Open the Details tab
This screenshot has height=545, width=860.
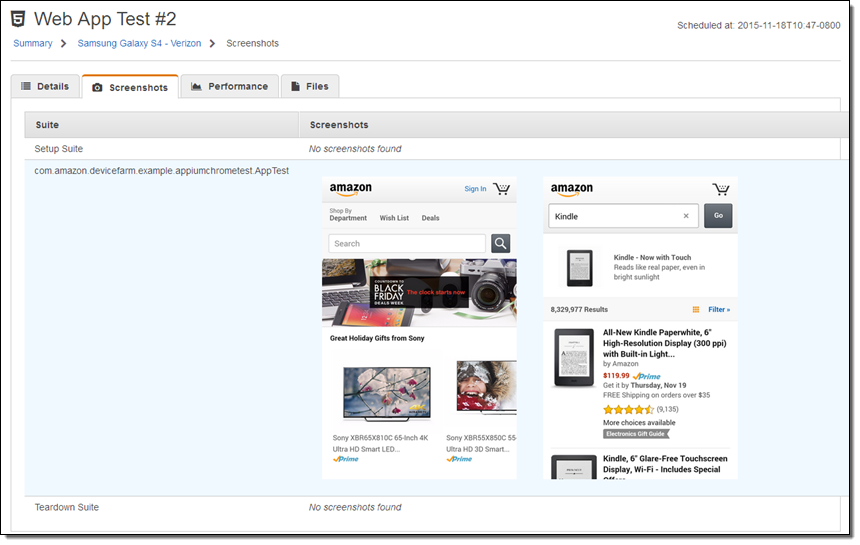pyautogui.click(x=45, y=87)
